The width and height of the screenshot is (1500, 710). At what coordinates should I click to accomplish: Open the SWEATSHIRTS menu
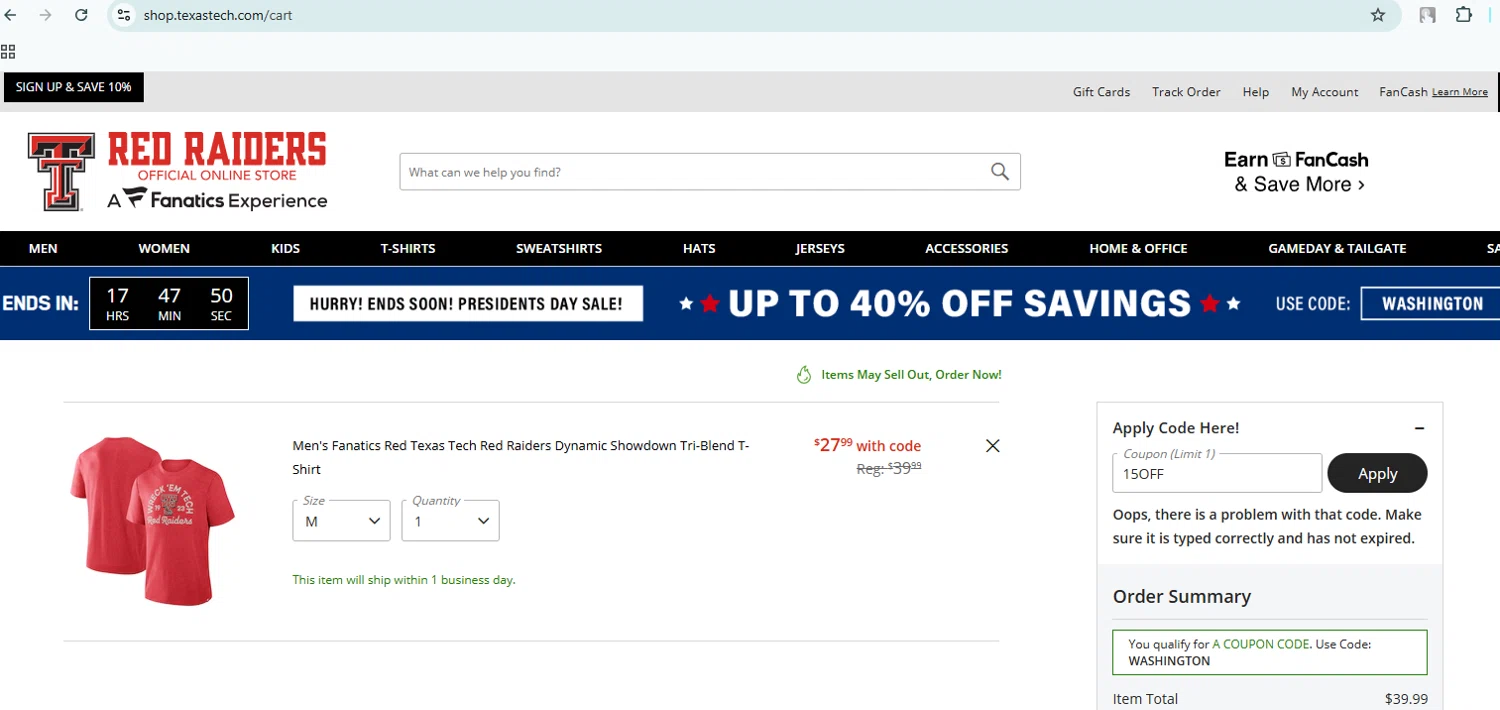(x=559, y=248)
